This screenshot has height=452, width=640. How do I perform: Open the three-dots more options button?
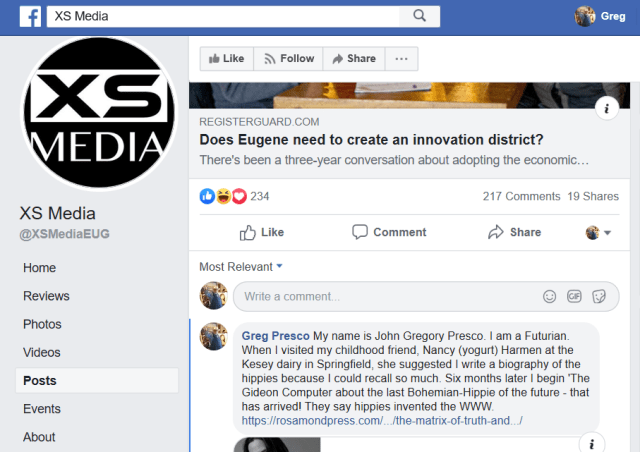[x=401, y=59]
